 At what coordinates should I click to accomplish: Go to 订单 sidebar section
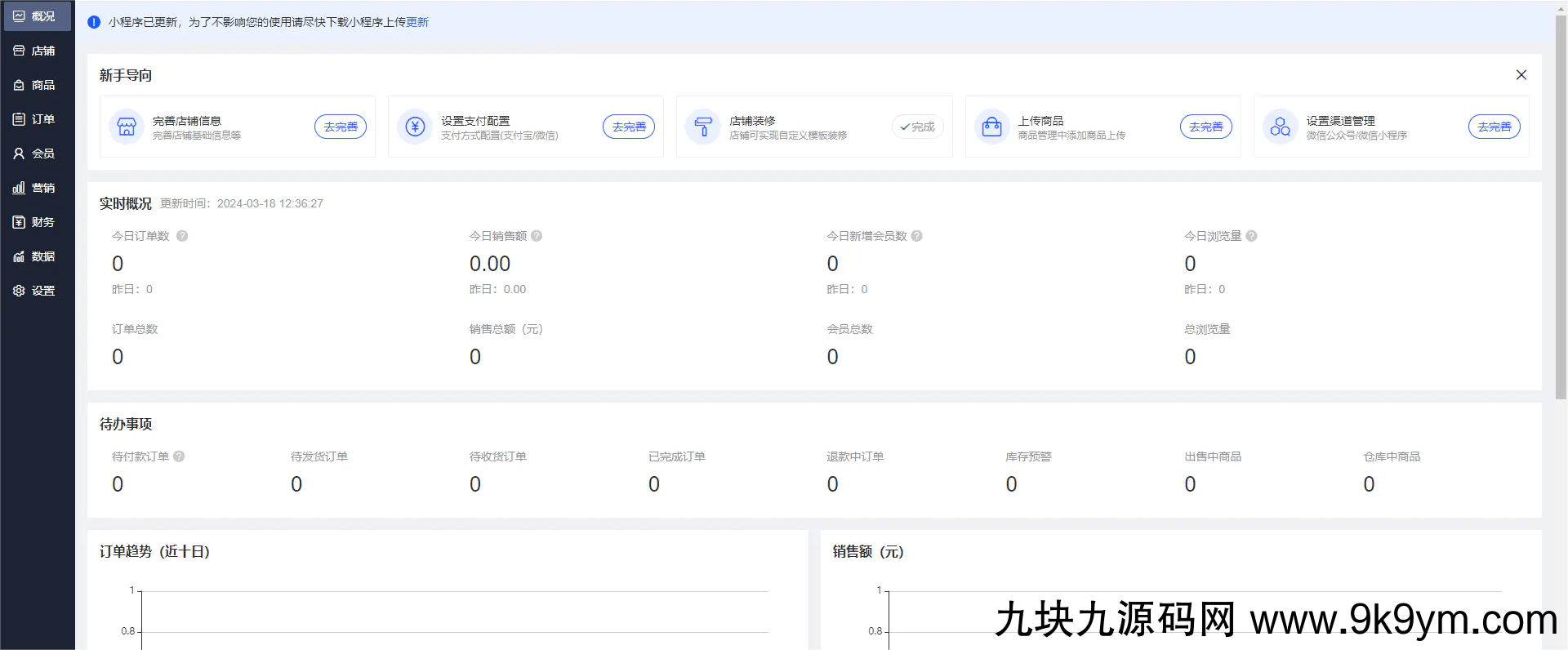pos(35,119)
